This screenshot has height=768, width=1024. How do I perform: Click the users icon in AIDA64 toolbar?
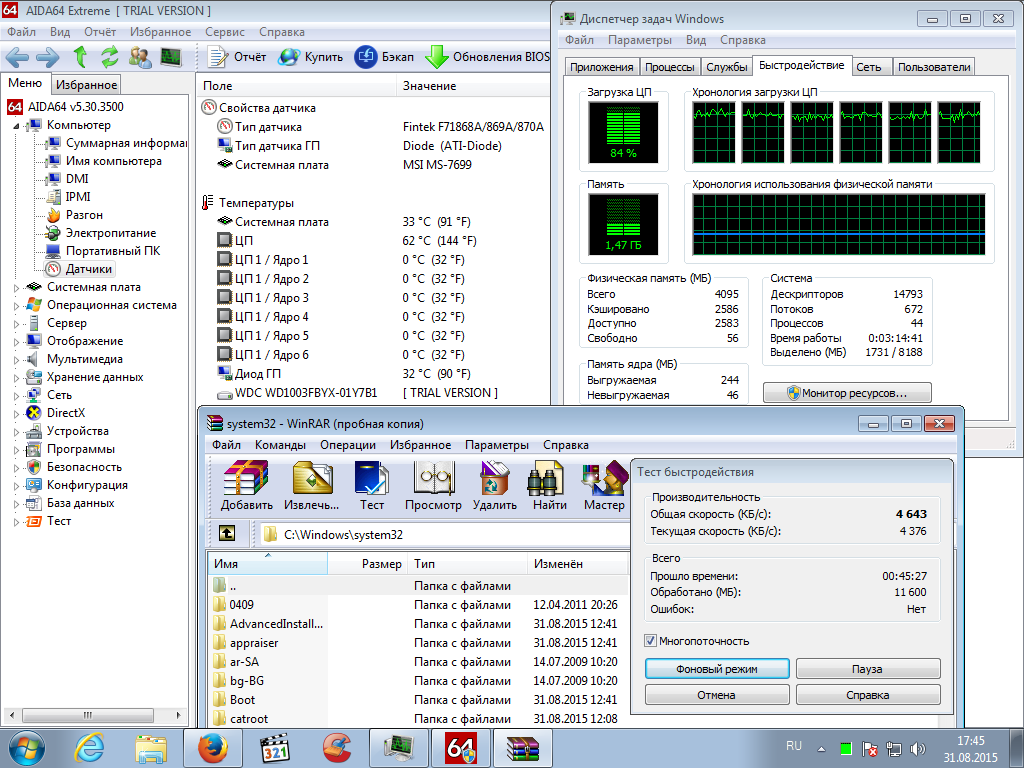[x=140, y=57]
